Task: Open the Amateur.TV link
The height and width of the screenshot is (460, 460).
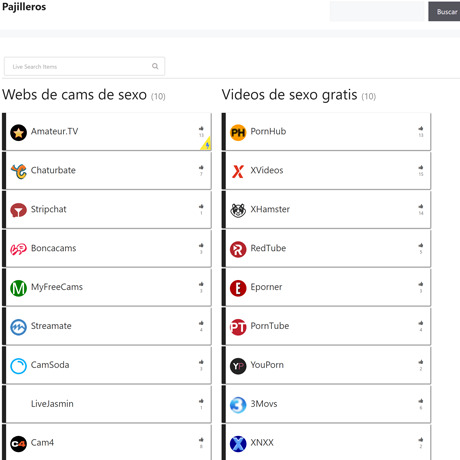Action: pyautogui.click(x=54, y=131)
